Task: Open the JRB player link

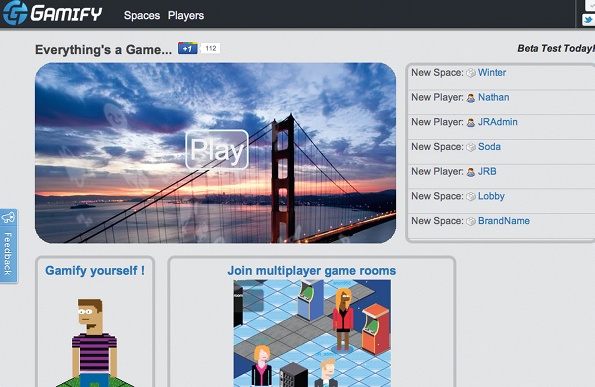Action: pos(487,171)
